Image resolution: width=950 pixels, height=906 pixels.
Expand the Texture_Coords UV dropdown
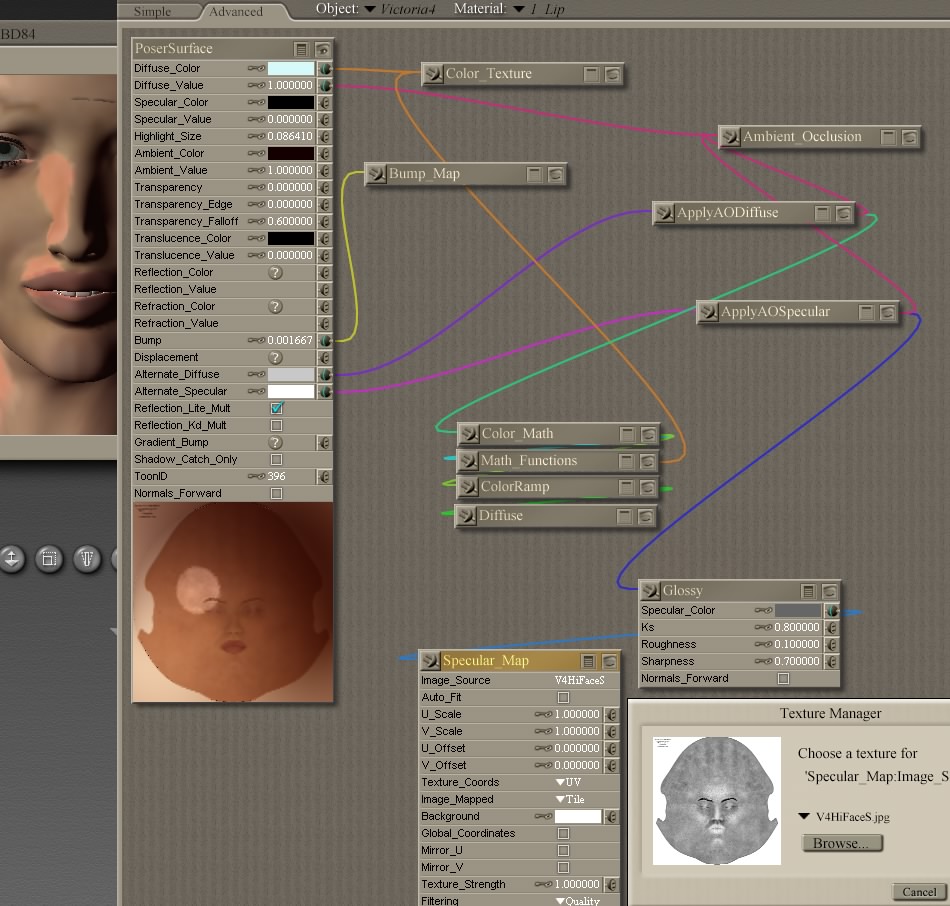click(x=570, y=783)
